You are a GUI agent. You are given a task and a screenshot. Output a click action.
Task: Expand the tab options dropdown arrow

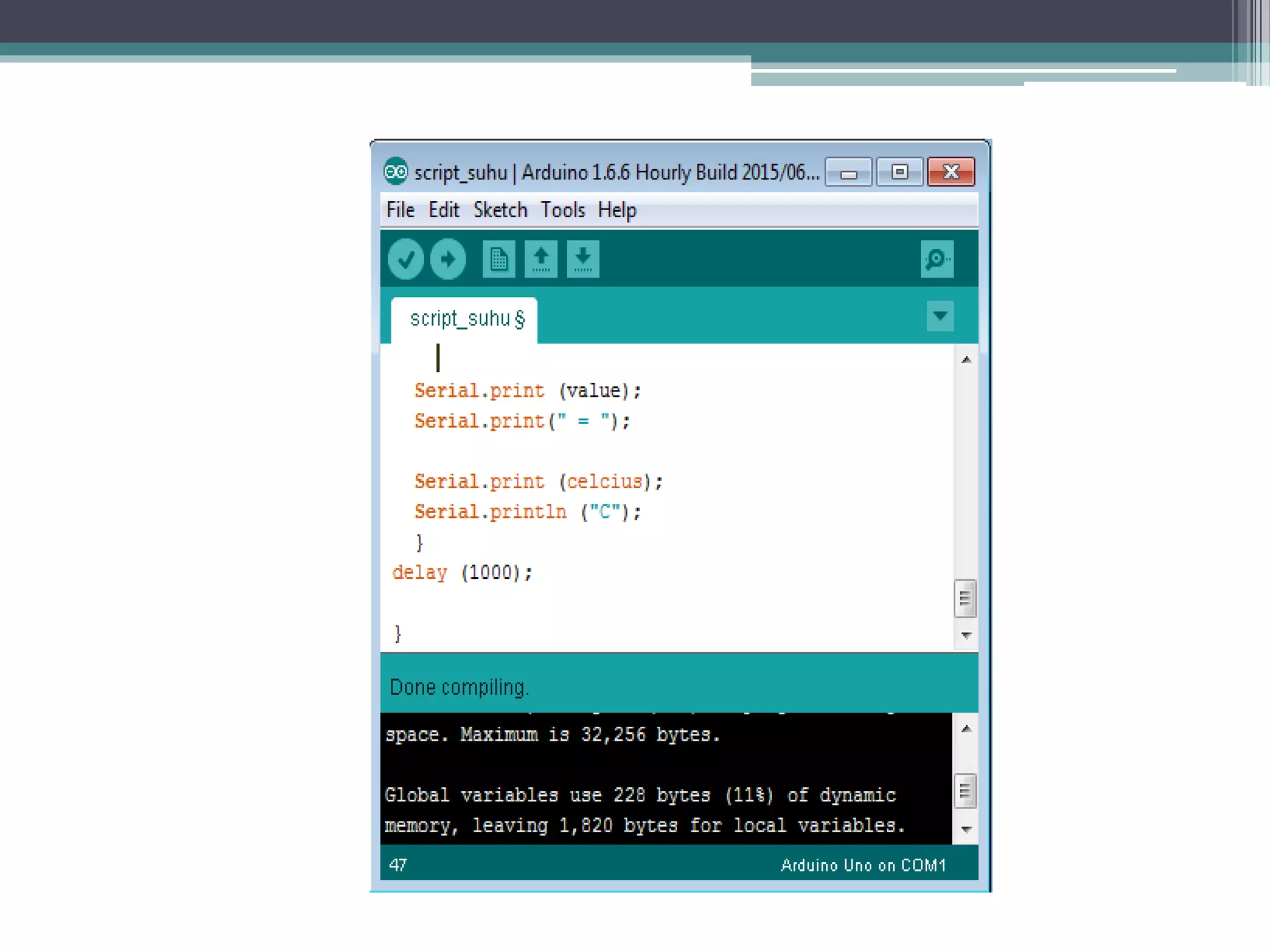click(939, 316)
